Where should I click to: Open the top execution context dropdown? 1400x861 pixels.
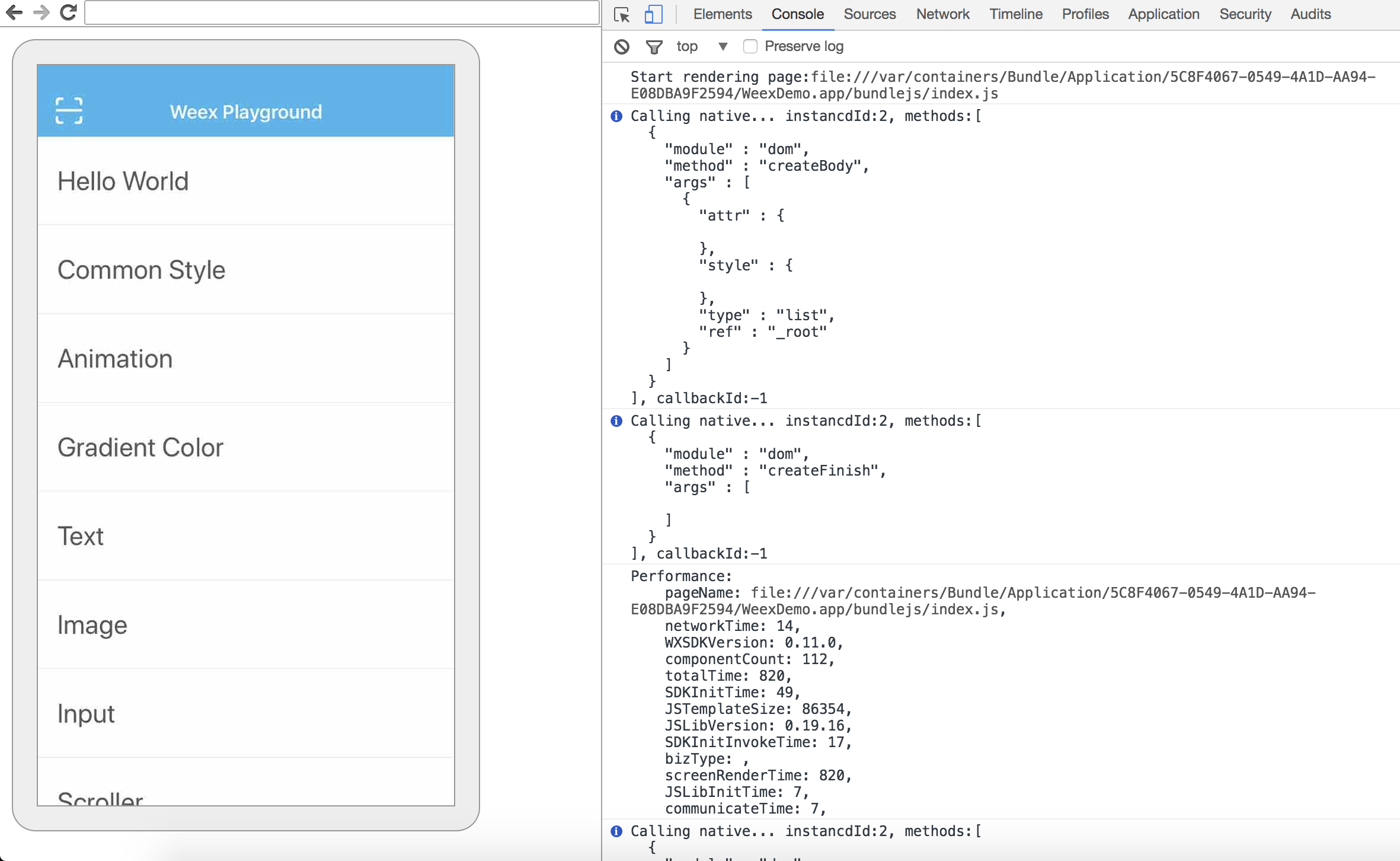click(x=702, y=46)
